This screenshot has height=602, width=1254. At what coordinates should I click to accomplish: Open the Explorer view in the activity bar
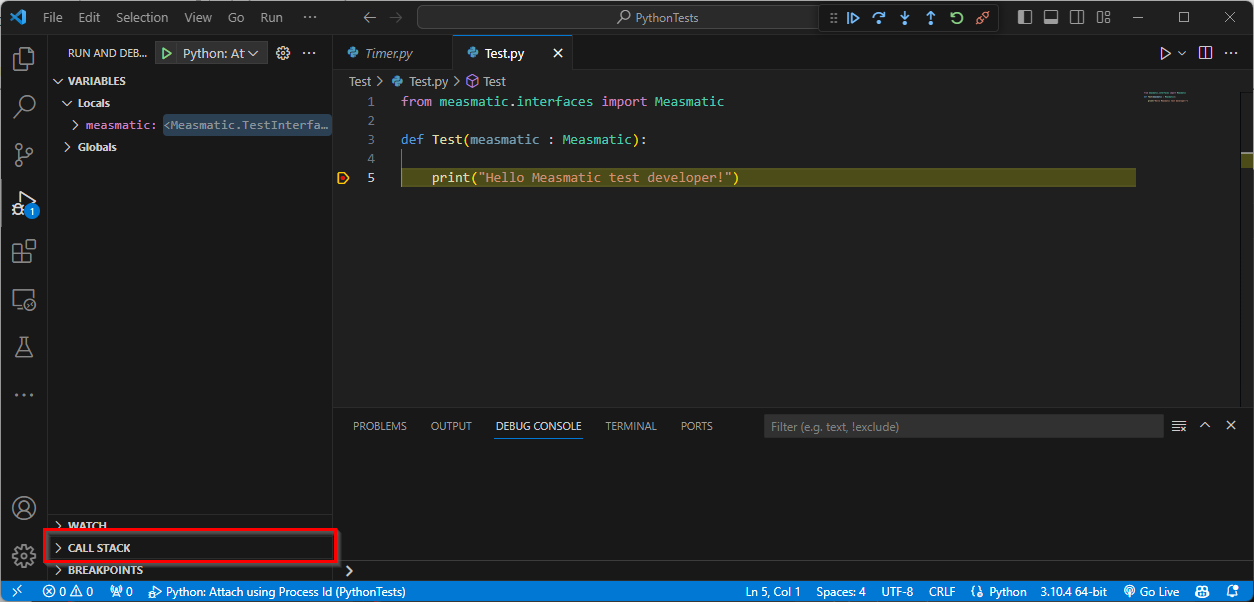click(24, 59)
